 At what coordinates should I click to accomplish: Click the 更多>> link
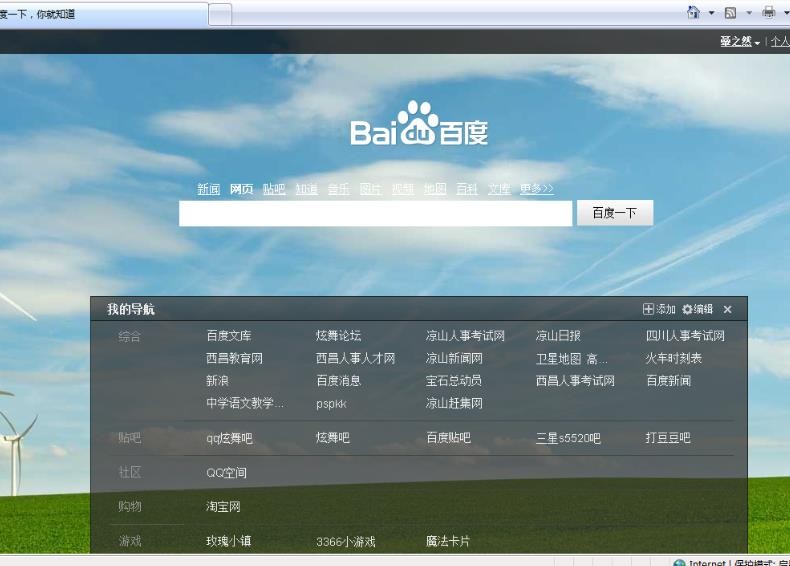point(537,188)
